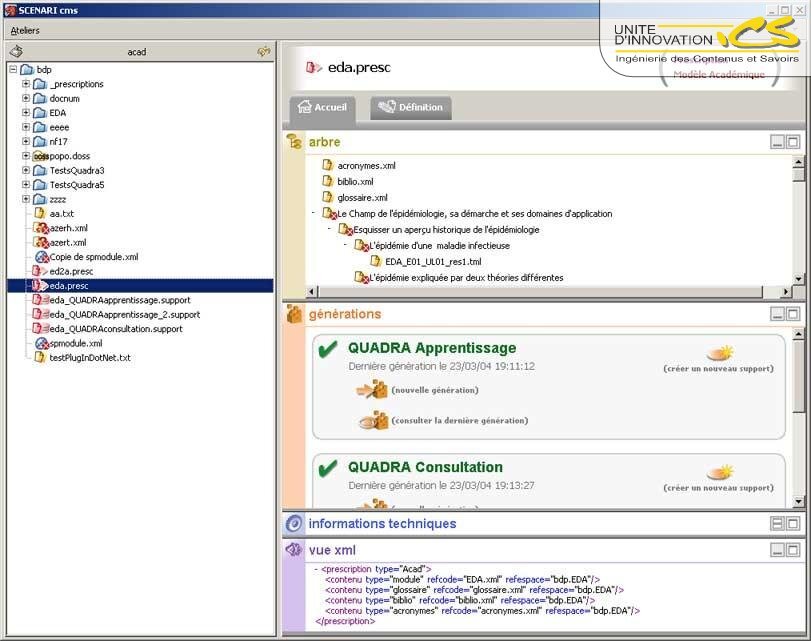Image resolution: width=811 pixels, height=641 pixels.
Task: Click the biblio.xml file icon in arbre
Action: click(x=327, y=181)
